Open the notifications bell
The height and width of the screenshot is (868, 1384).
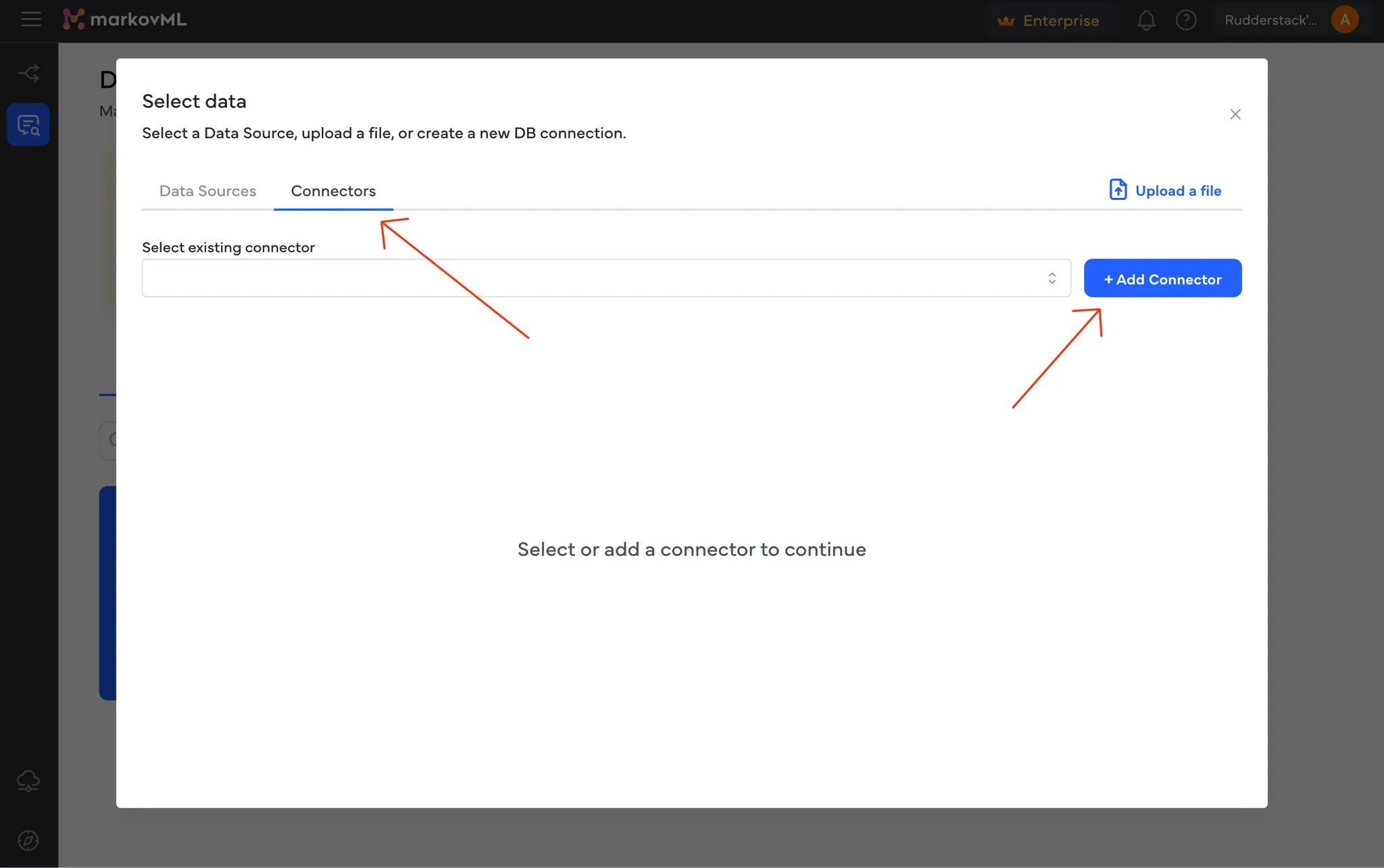pos(1145,20)
